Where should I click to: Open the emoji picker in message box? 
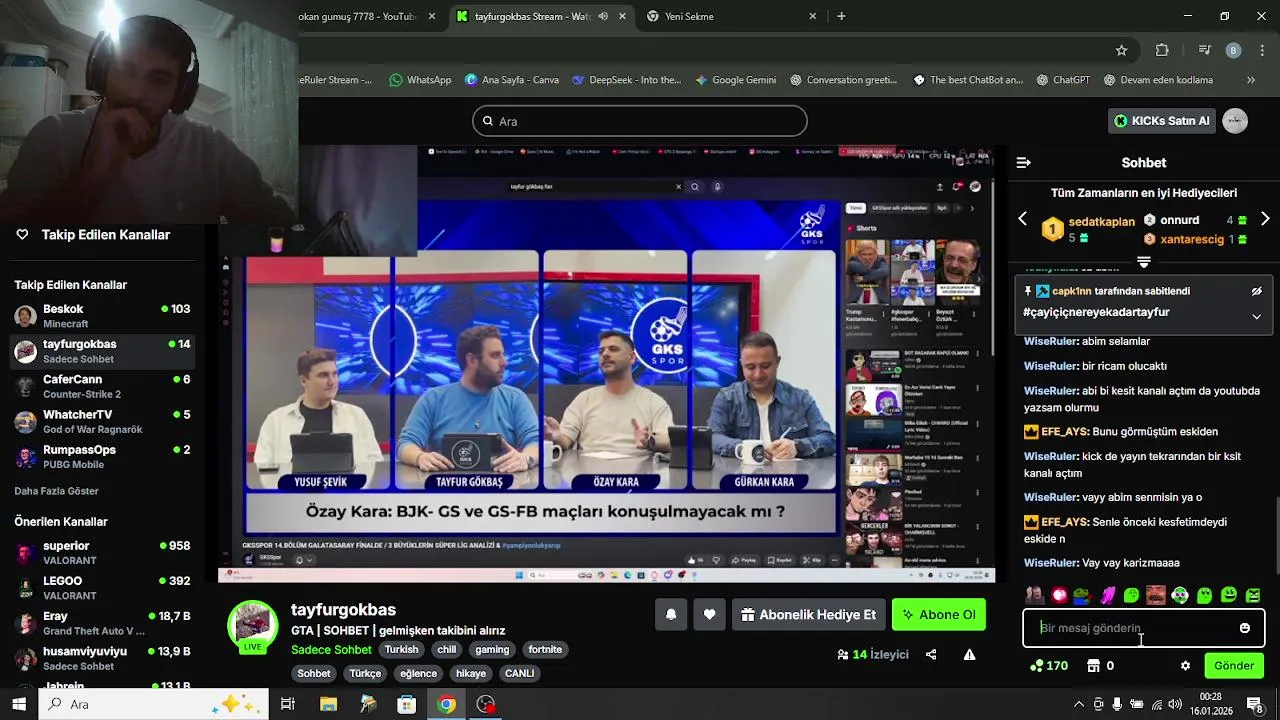pyautogui.click(x=1245, y=628)
